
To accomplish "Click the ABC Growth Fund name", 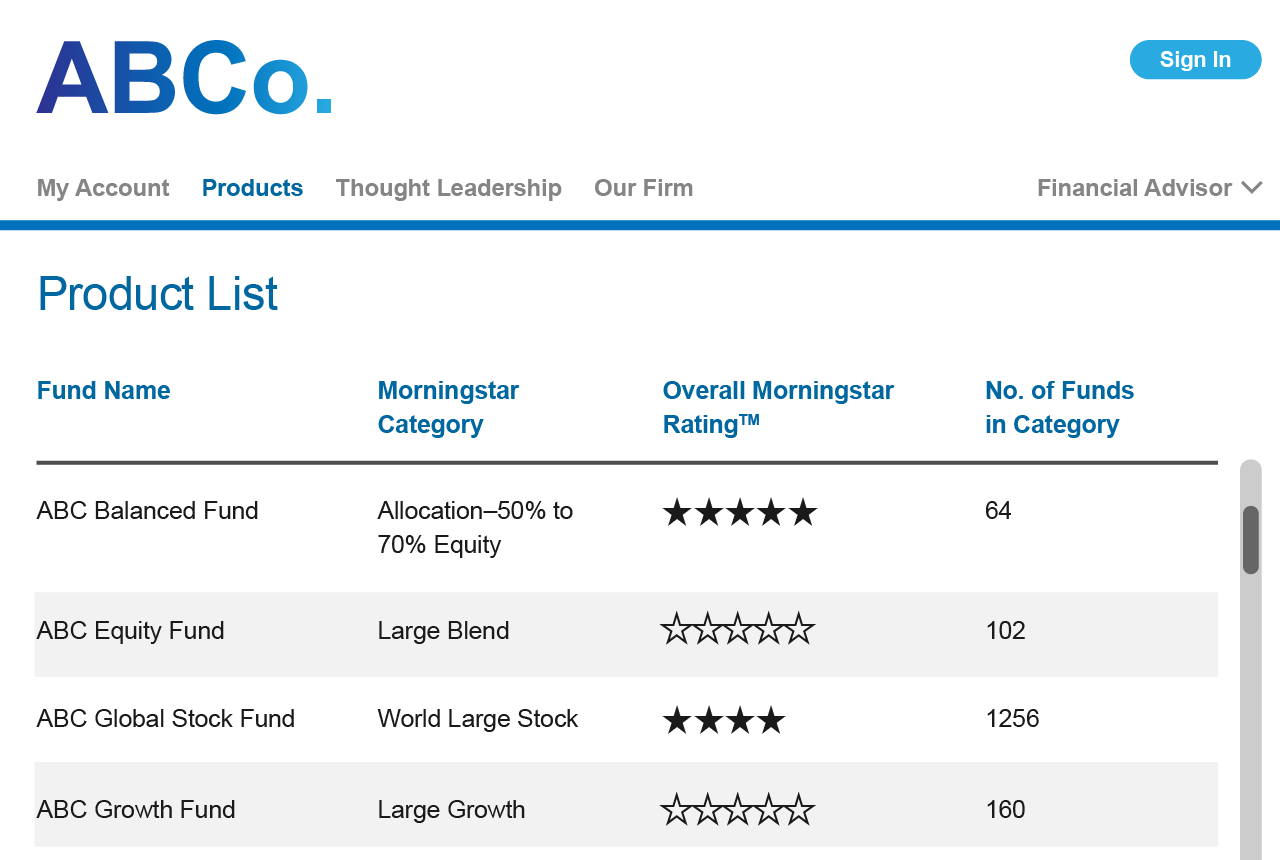I will (136, 810).
